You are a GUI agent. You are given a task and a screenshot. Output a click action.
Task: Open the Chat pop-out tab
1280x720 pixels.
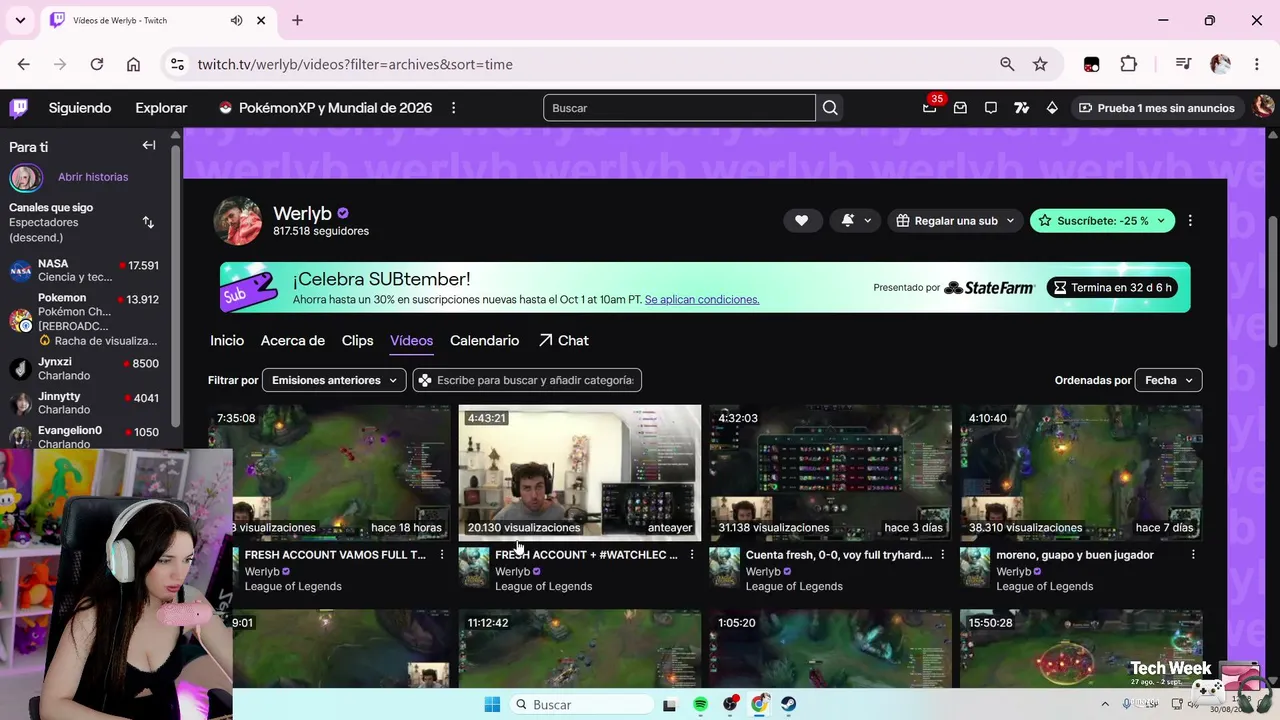[x=563, y=340]
